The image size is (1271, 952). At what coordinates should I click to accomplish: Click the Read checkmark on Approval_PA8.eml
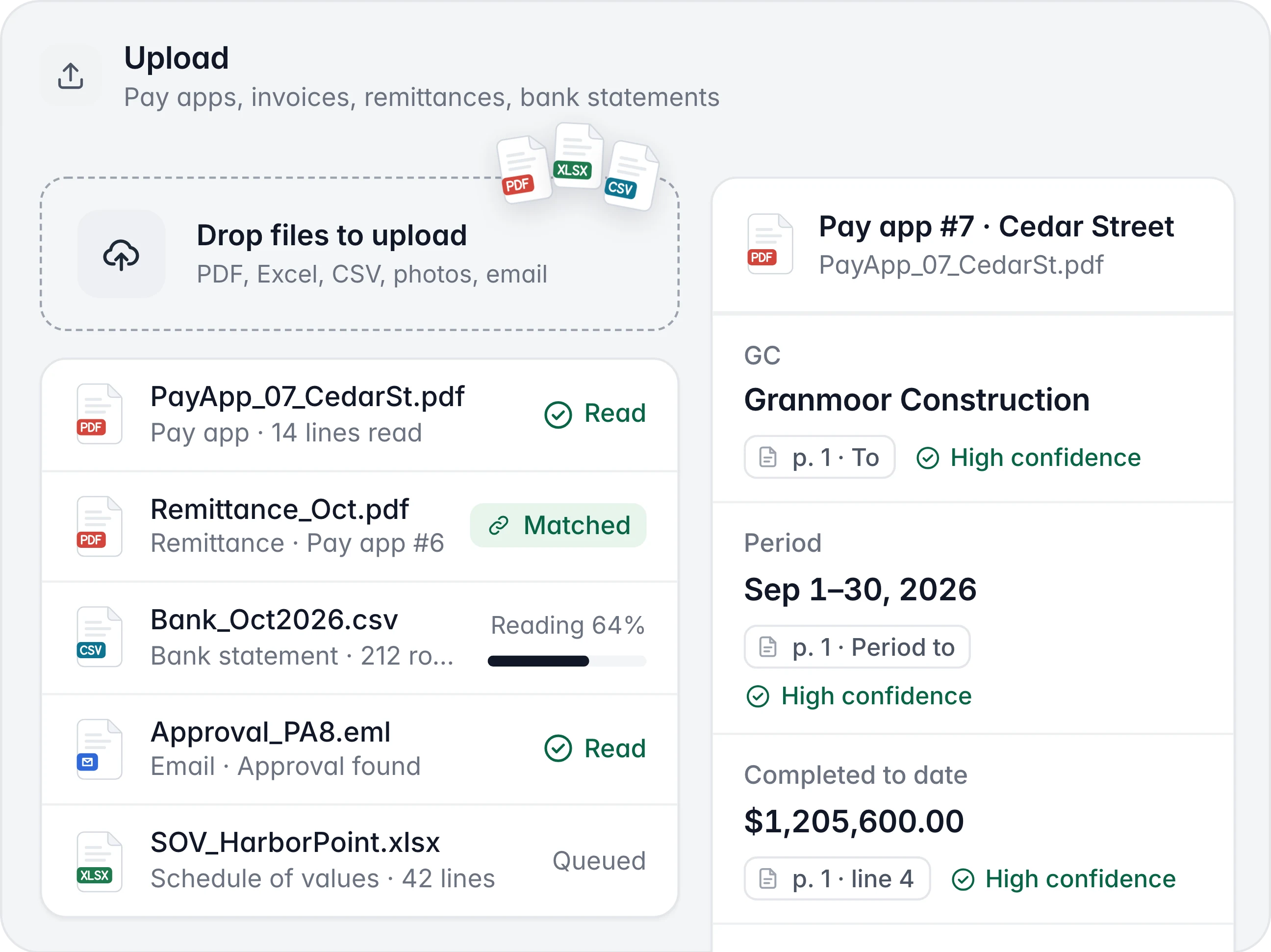pos(558,748)
